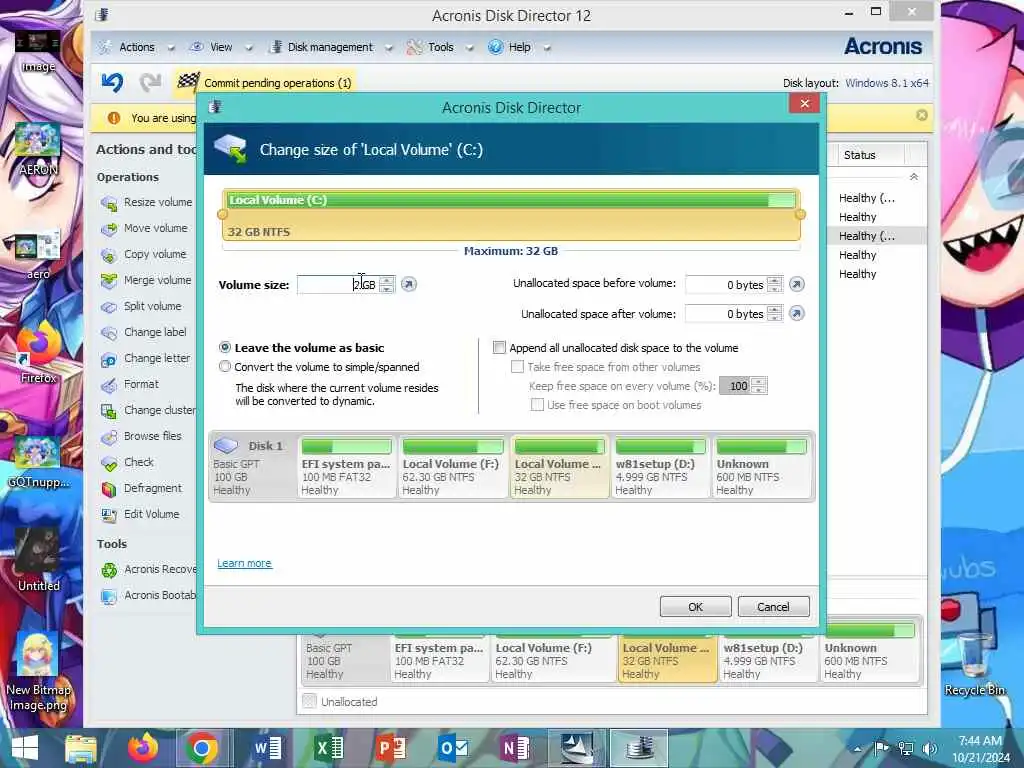Image resolution: width=1024 pixels, height=768 pixels.
Task: Select Change letter in Operations sidebar
Action: (x=146, y=359)
